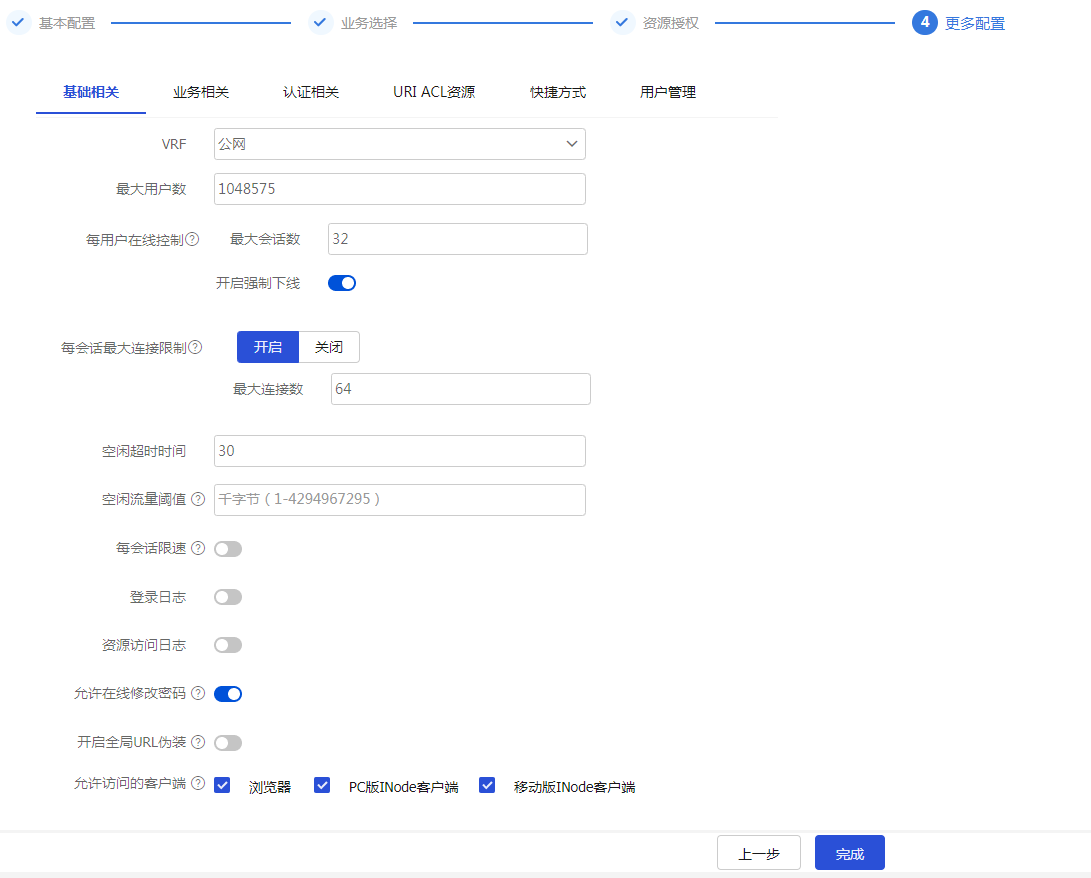This screenshot has width=1091, height=878.
Task: Click help icon next to 允许访问的客户端
Action: (198, 783)
